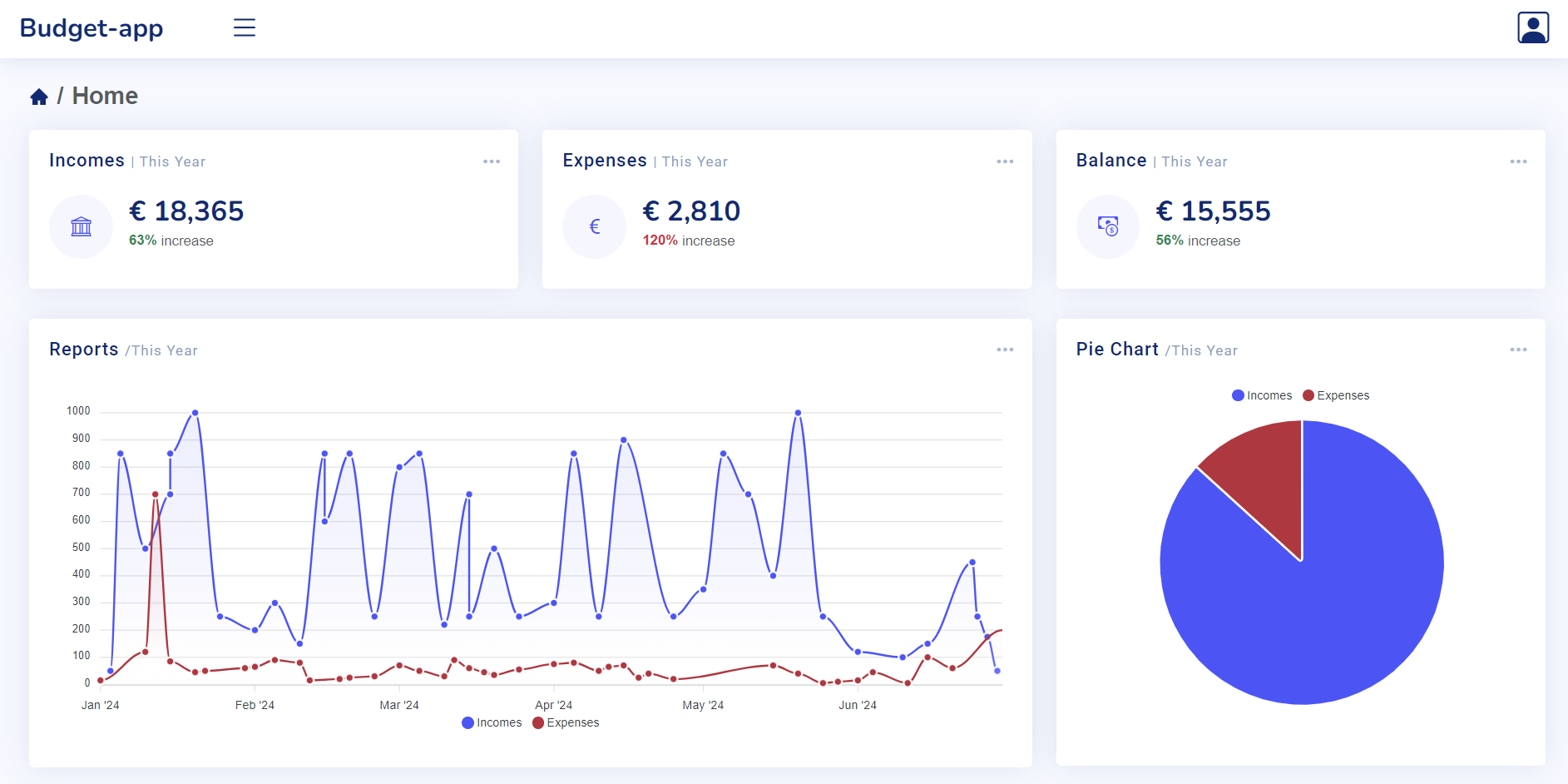1568x784 pixels.
Task: Click the Pie Chart card title
Action: click(1117, 350)
